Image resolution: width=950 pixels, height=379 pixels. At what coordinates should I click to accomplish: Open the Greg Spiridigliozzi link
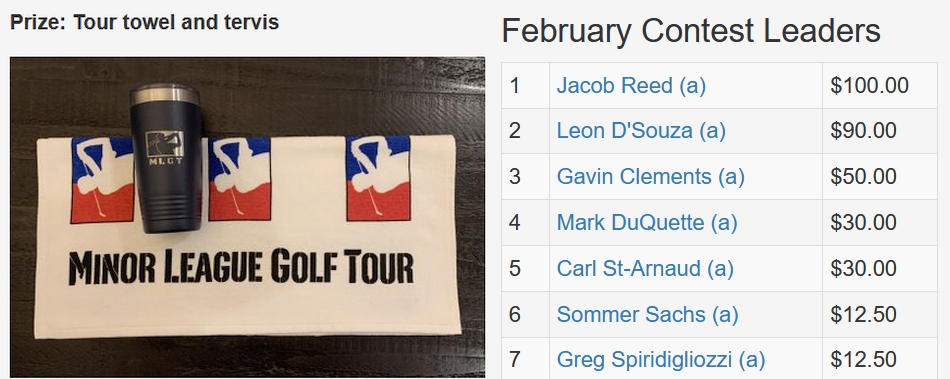point(660,360)
